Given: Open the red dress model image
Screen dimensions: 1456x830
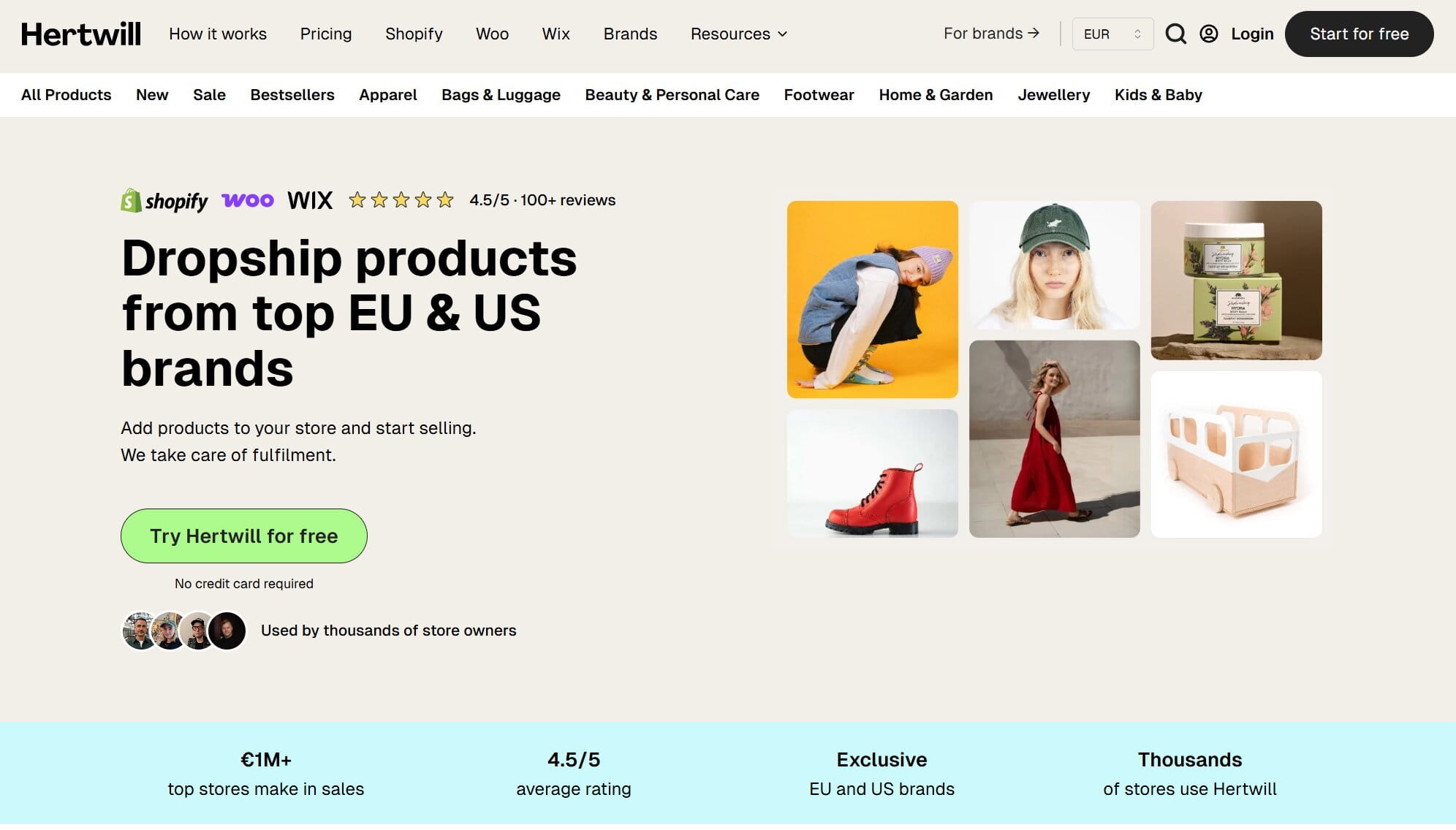Looking at the screenshot, I should (x=1055, y=439).
